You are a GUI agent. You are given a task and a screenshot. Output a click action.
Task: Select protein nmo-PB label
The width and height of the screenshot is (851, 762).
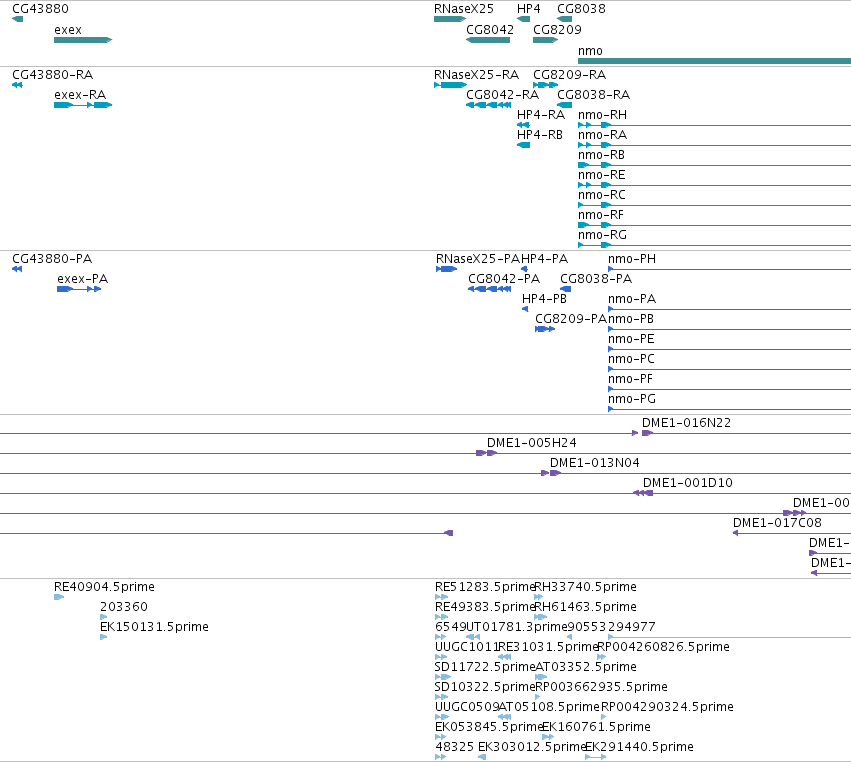coord(631,319)
